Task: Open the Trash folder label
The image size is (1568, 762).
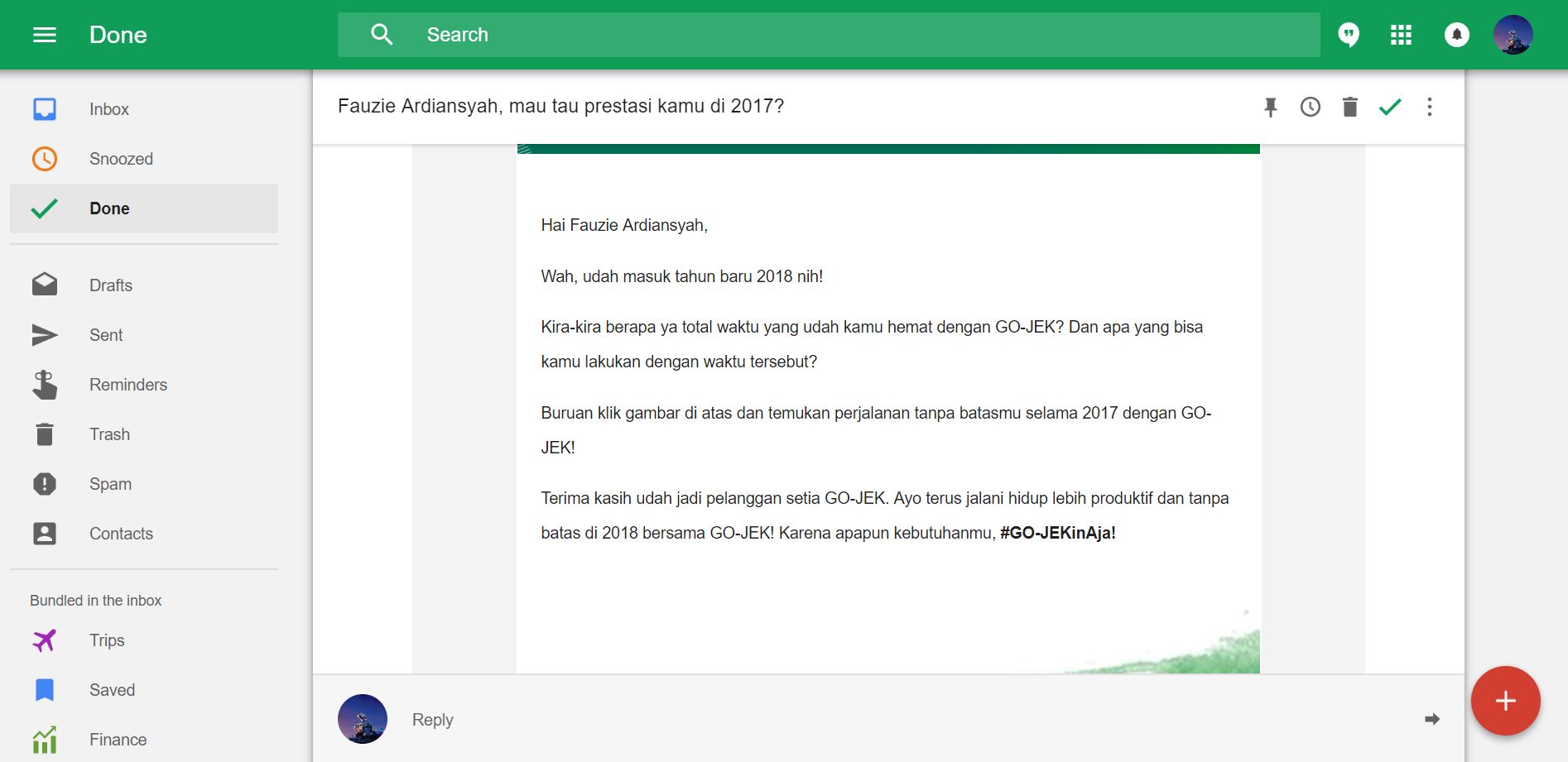Action: click(109, 434)
